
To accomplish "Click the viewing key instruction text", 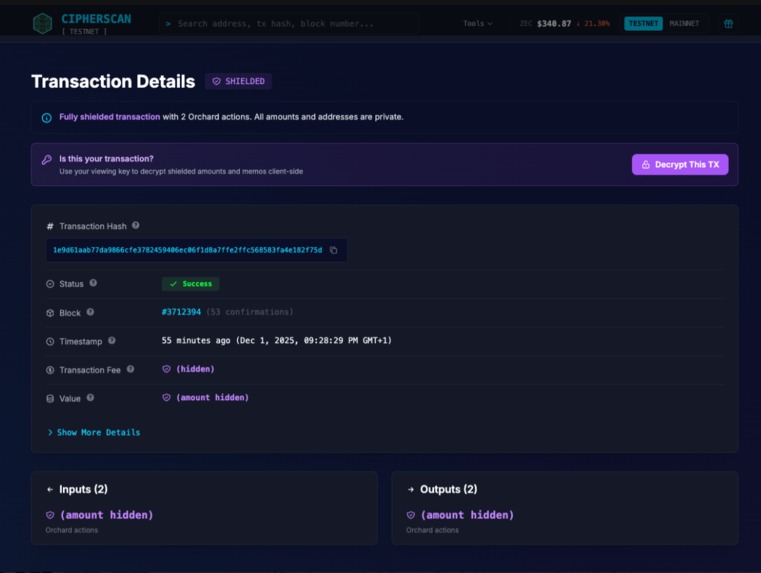I will tap(181, 171).
